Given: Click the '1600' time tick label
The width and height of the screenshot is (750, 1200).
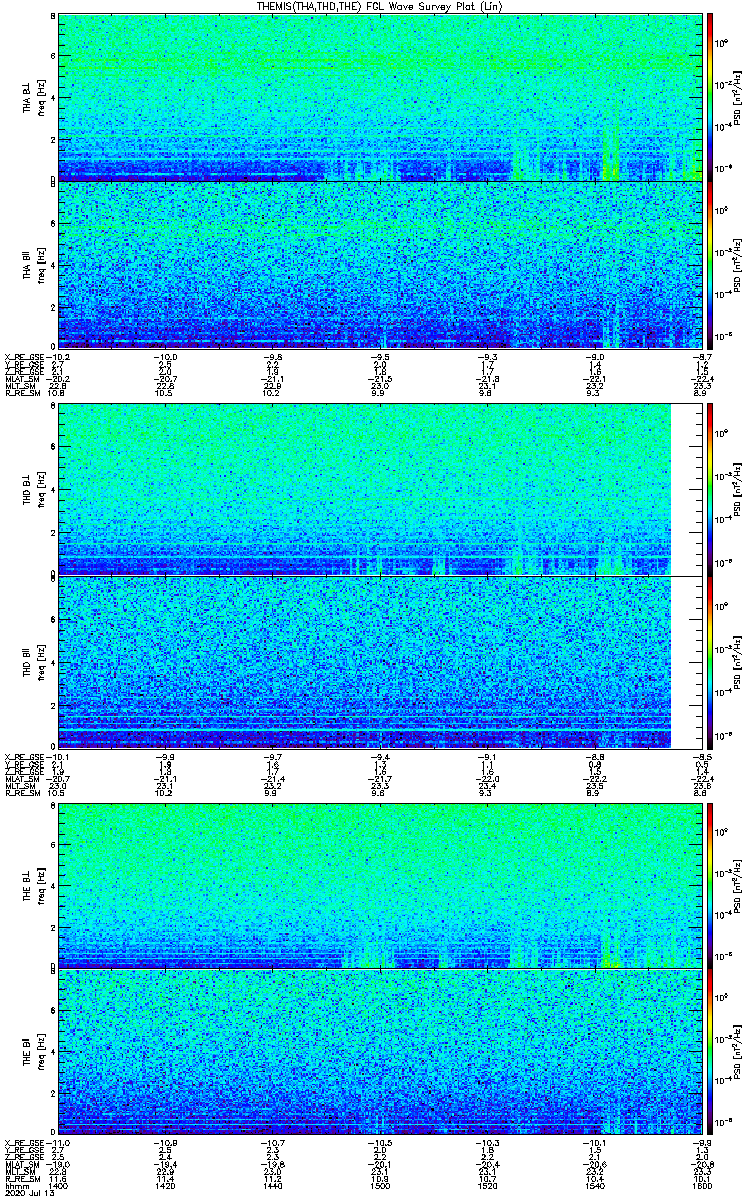Looking at the screenshot, I should click(702, 1186).
